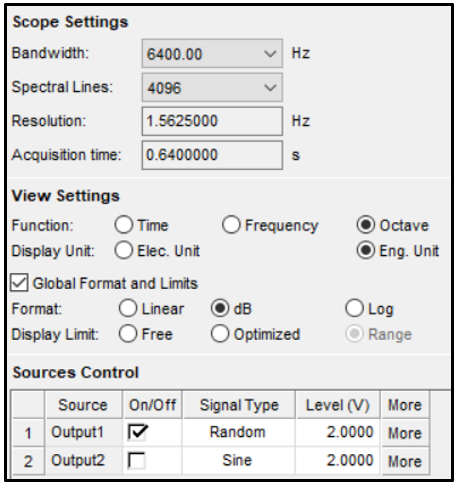Click the Acquisition time field
This screenshot has width=456, height=486.
pyautogui.click(x=212, y=155)
